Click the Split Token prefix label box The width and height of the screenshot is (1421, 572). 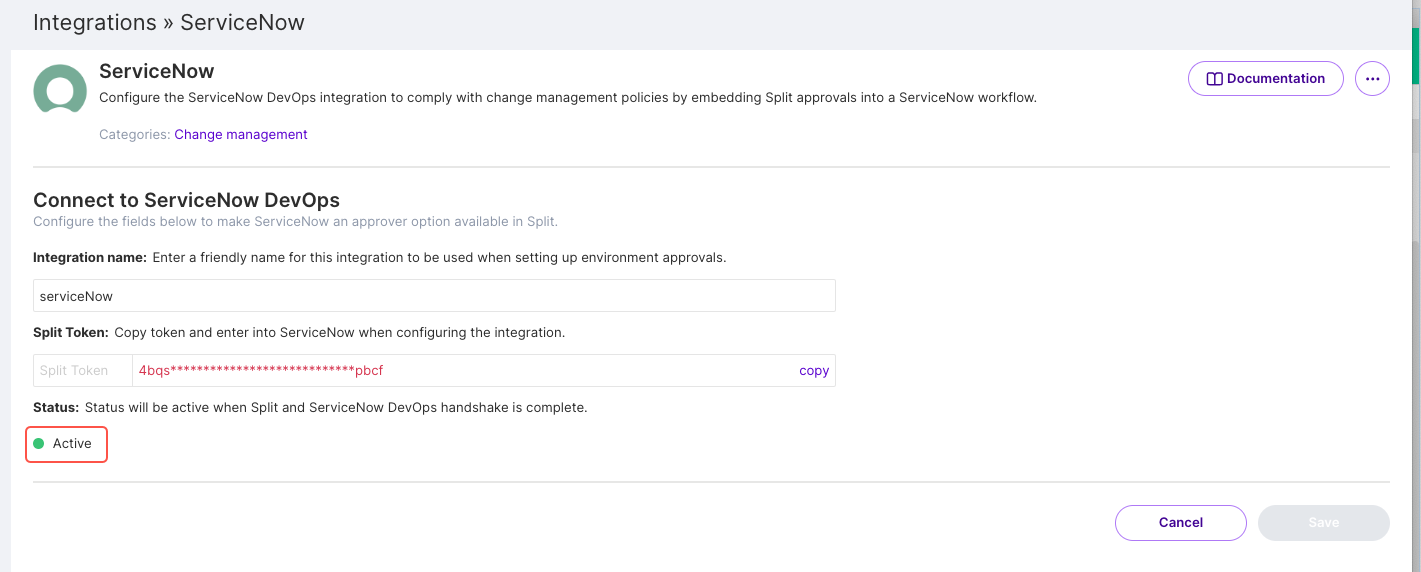(x=83, y=371)
